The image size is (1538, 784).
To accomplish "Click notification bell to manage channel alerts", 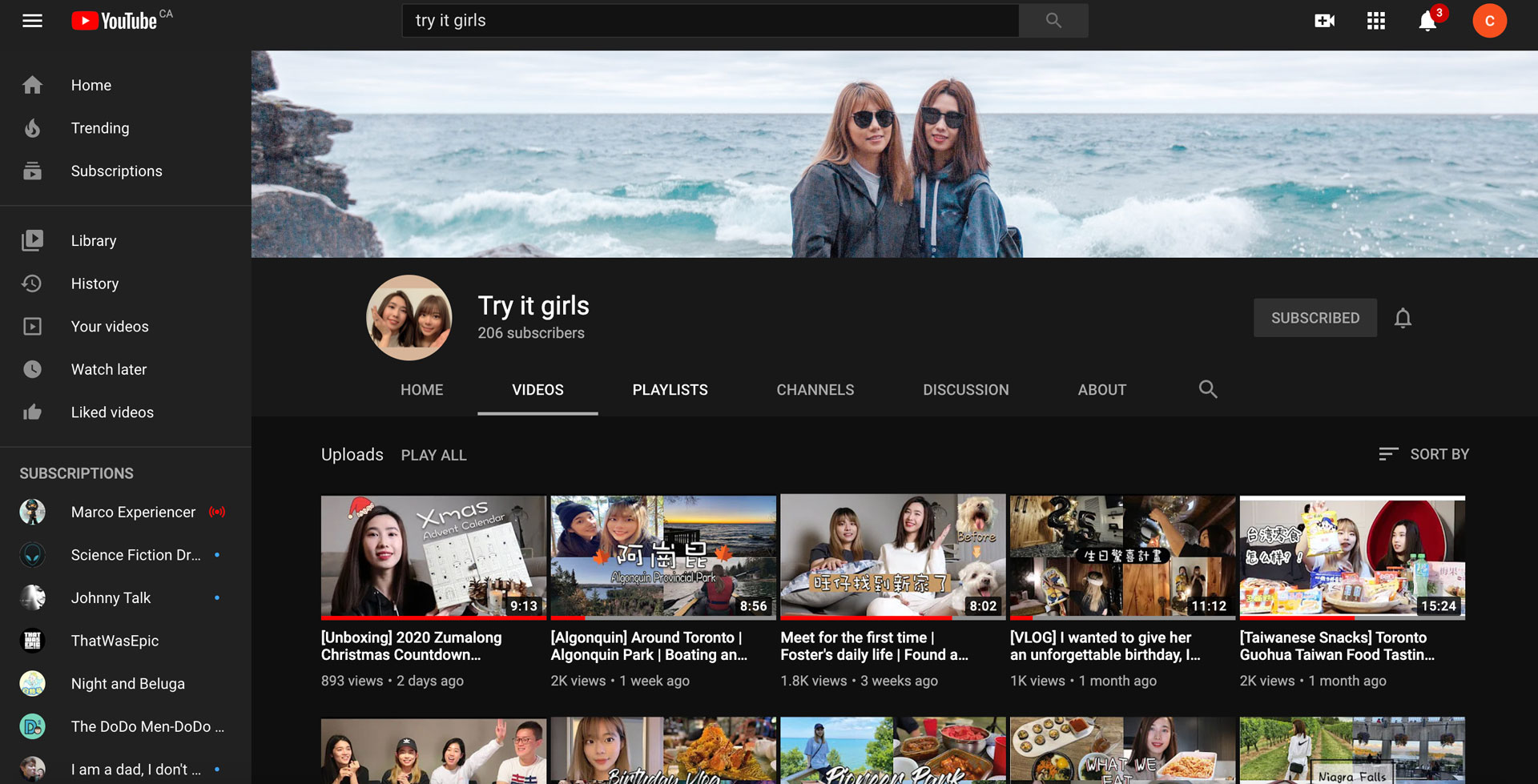I will tap(1403, 318).
